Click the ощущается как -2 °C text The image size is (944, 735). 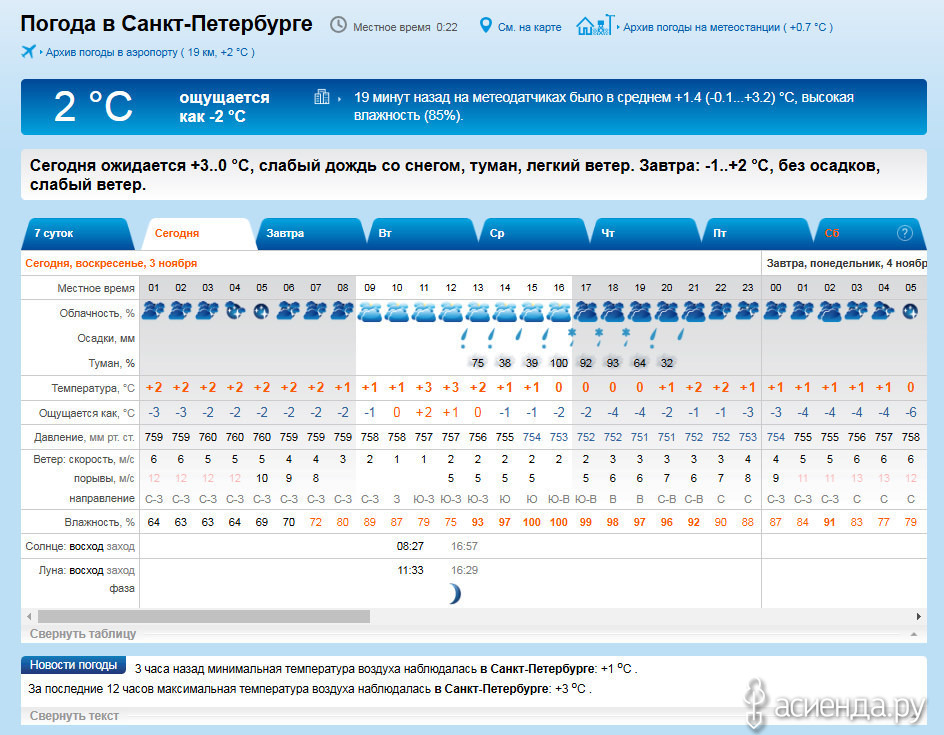[x=224, y=107]
